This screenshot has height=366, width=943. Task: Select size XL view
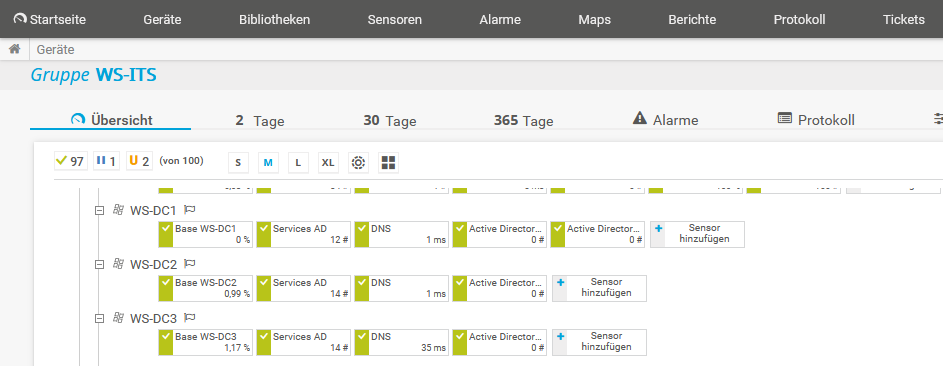[x=328, y=163]
